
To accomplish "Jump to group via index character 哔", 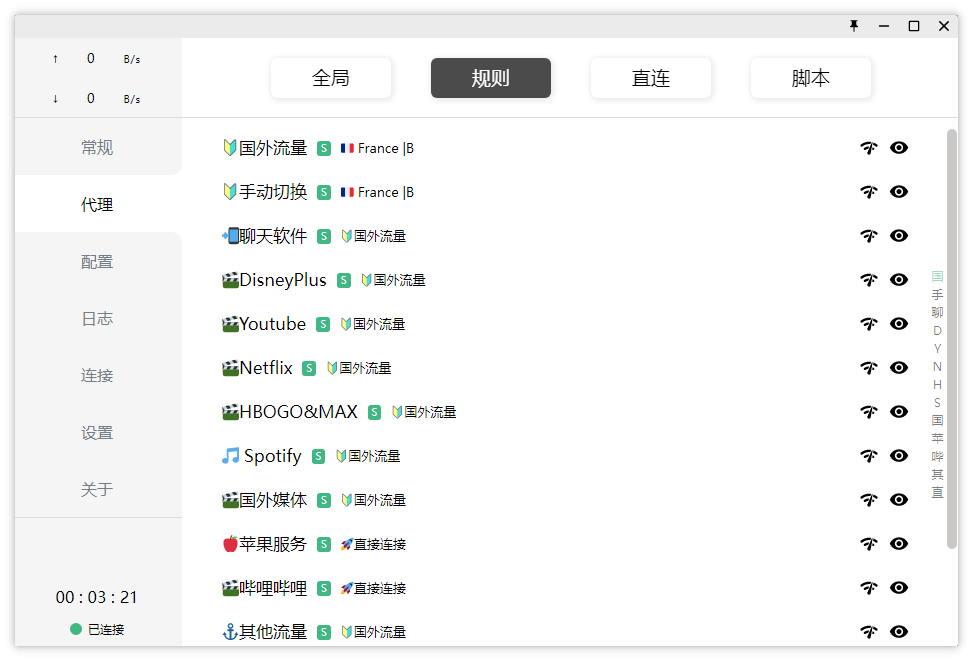I will tap(937, 456).
